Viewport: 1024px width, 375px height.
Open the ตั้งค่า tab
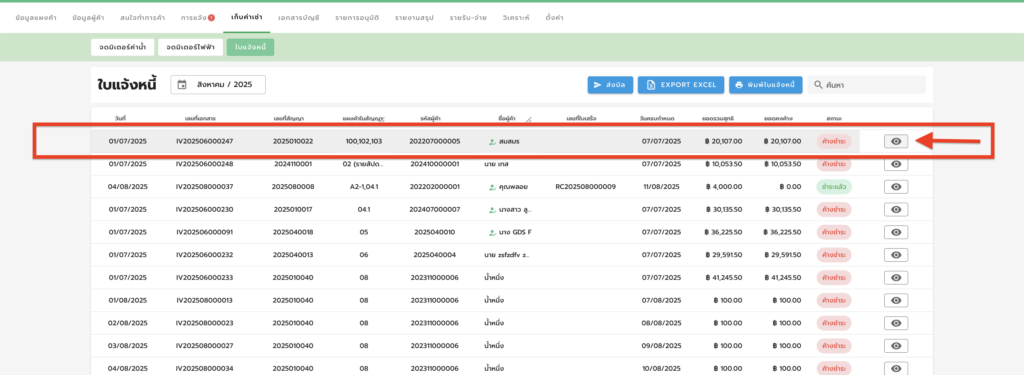pyautogui.click(x=554, y=18)
